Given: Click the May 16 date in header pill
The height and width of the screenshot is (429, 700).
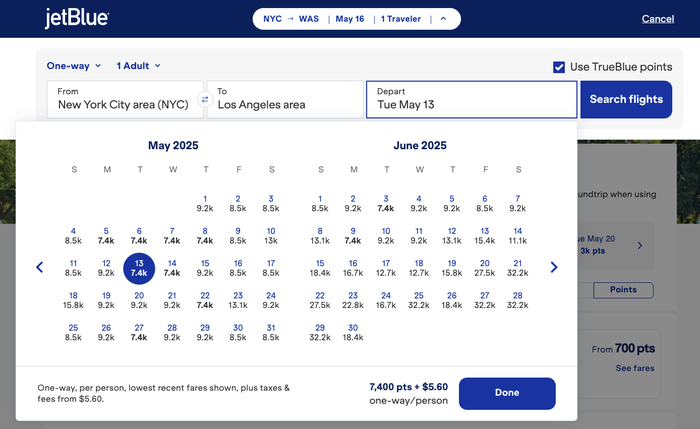Looking at the screenshot, I should (350, 19).
